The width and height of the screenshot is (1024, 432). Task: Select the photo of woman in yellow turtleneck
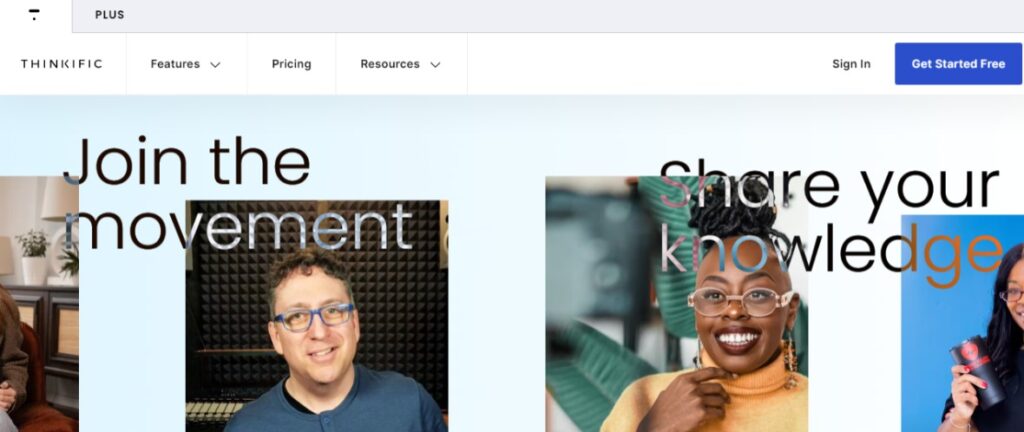[677, 304]
